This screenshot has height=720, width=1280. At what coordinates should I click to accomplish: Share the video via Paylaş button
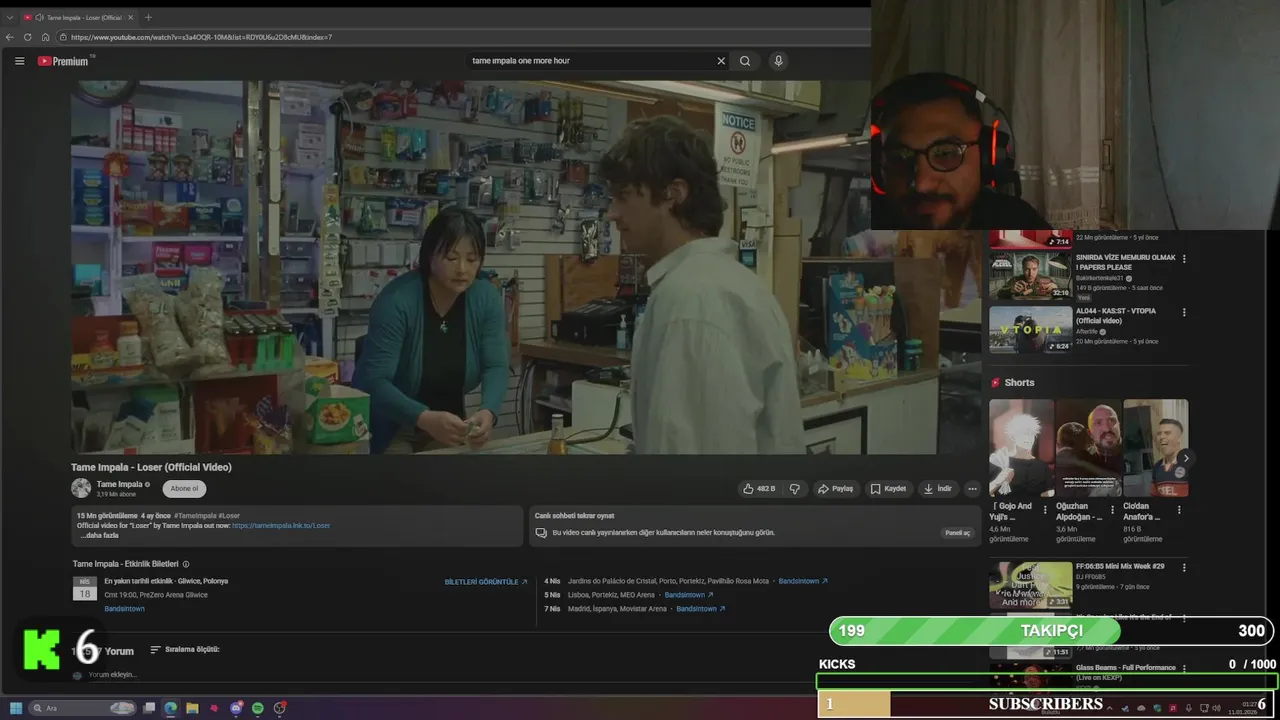point(836,489)
